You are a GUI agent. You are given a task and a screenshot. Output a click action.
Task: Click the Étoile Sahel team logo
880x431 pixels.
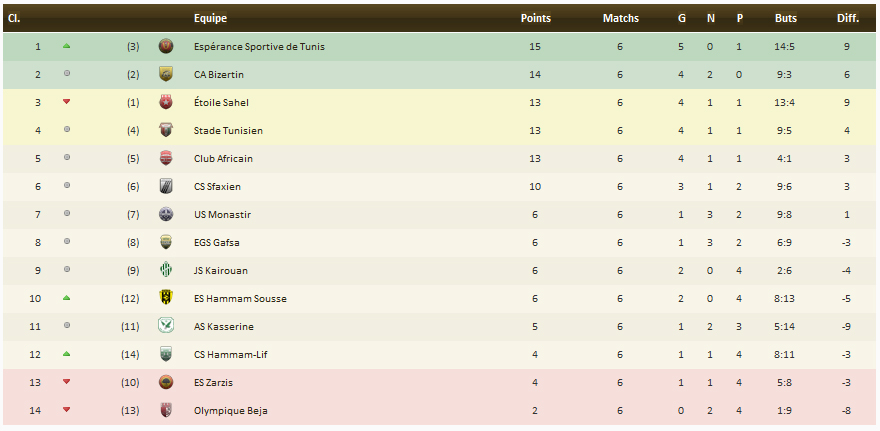(x=166, y=102)
